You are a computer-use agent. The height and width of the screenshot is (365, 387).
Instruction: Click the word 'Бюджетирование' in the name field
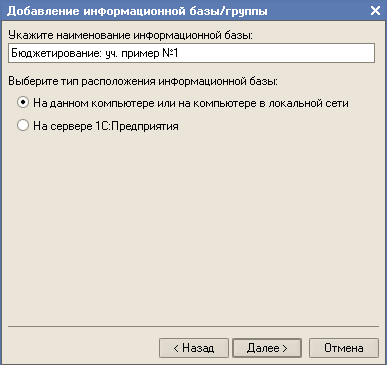click(56, 53)
